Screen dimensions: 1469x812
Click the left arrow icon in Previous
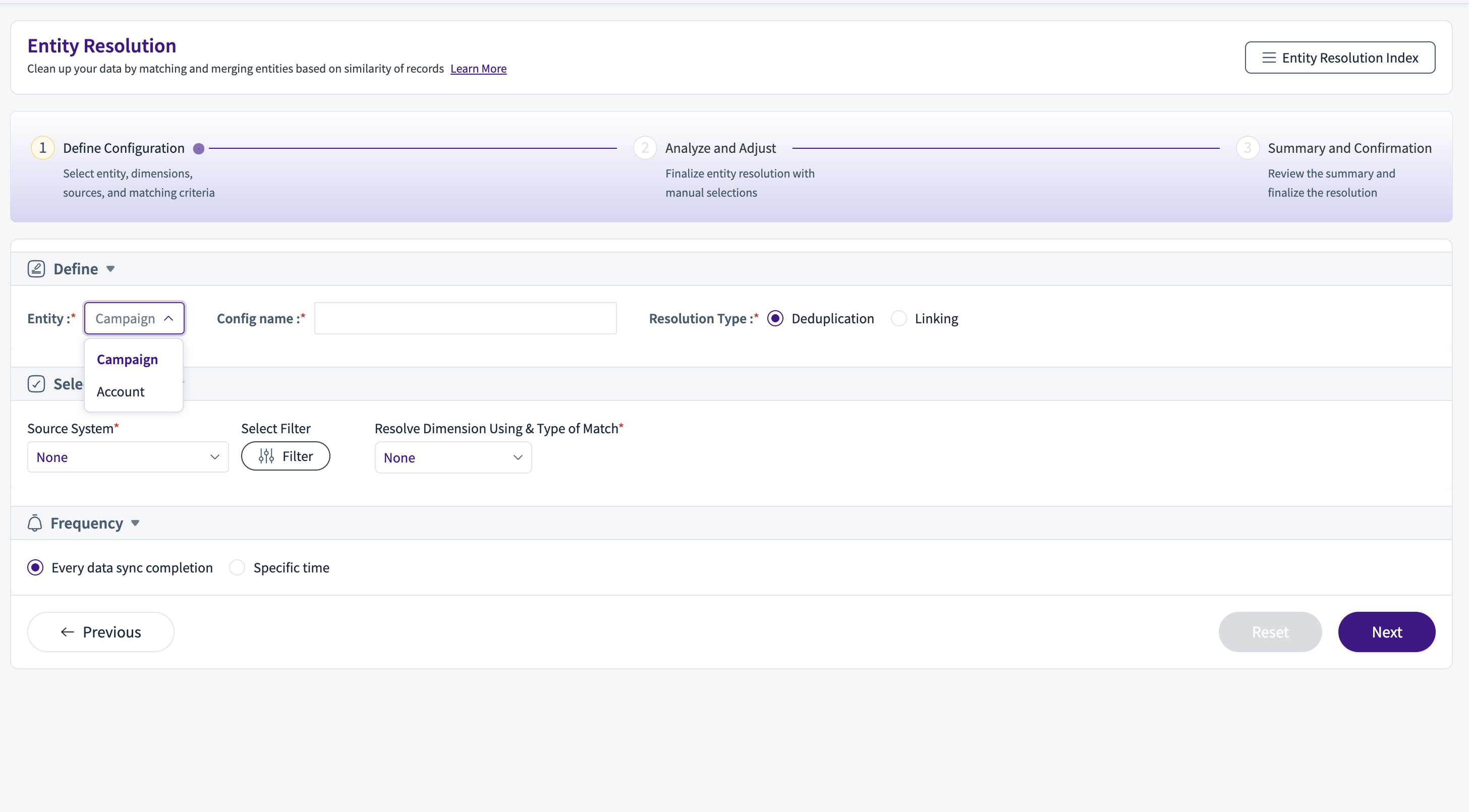tap(67, 632)
